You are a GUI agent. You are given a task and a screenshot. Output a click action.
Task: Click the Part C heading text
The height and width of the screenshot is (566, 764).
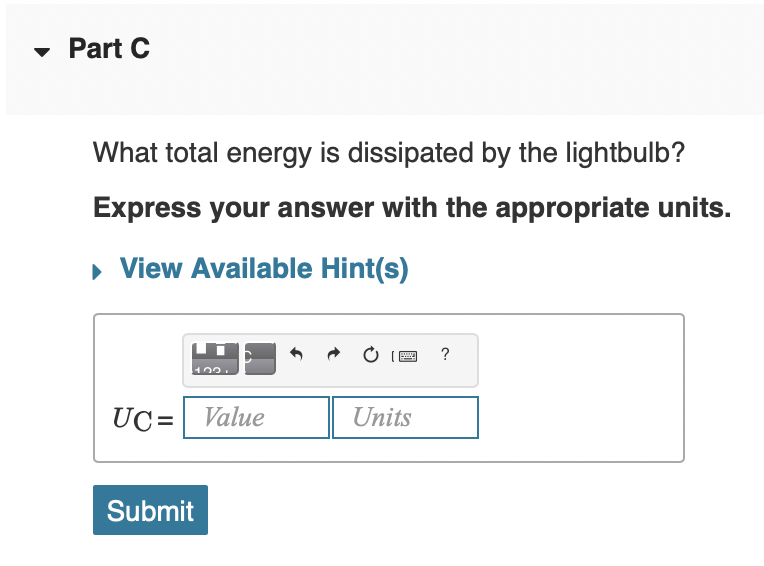pyautogui.click(x=109, y=48)
